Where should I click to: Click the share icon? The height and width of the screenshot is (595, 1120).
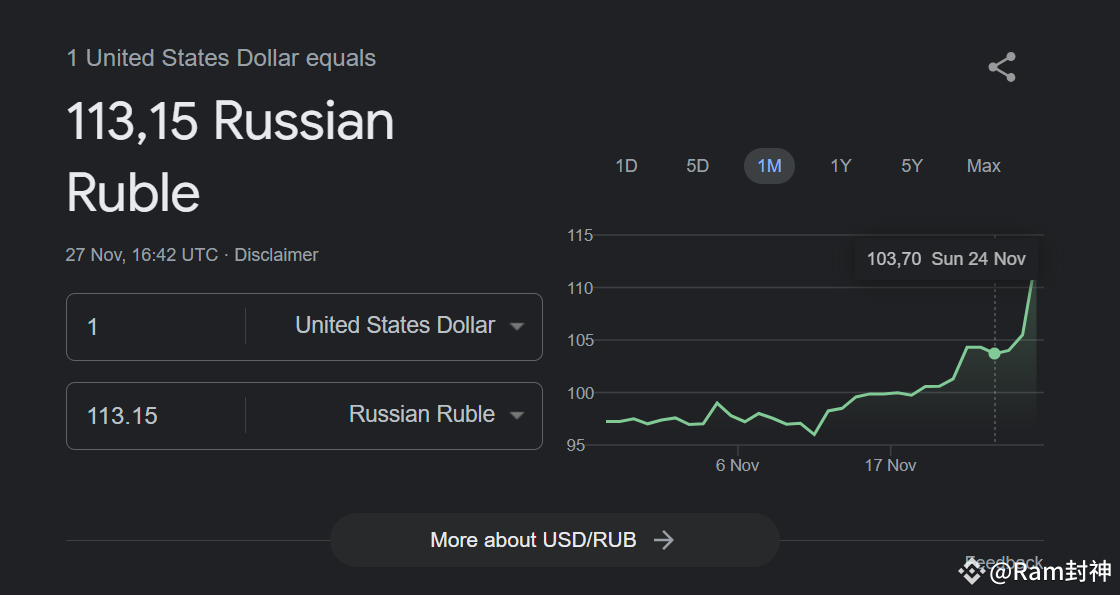tap(1001, 67)
